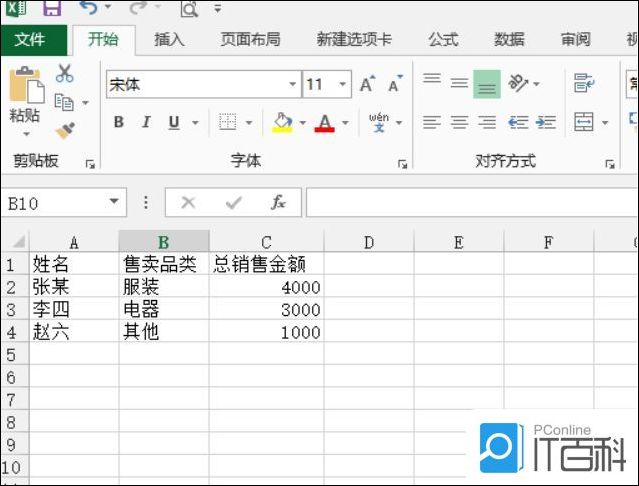Screen dimensions: 639x486
Task: Click the Redo arrow icon
Action: pyautogui.click(x=139, y=7)
